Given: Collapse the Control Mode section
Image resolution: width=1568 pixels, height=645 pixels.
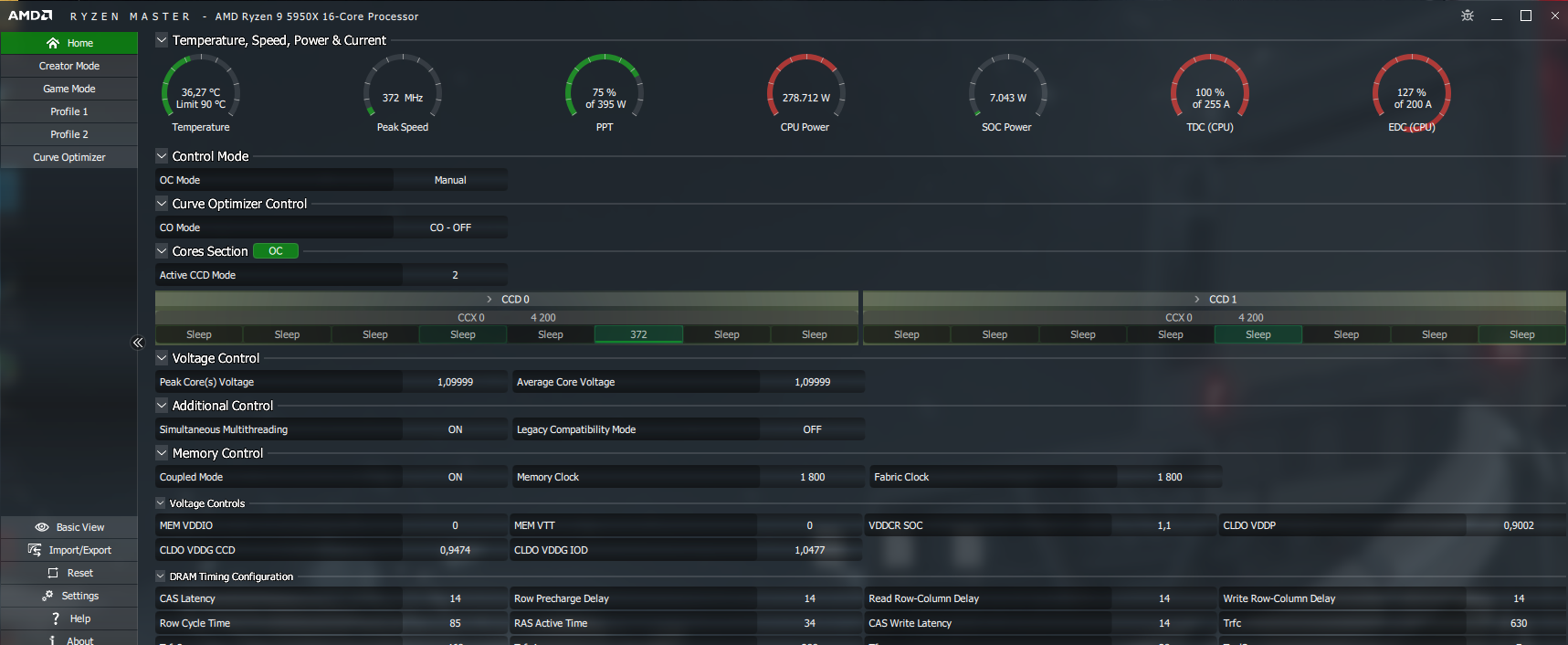Looking at the screenshot, I should tap(162, 156).
